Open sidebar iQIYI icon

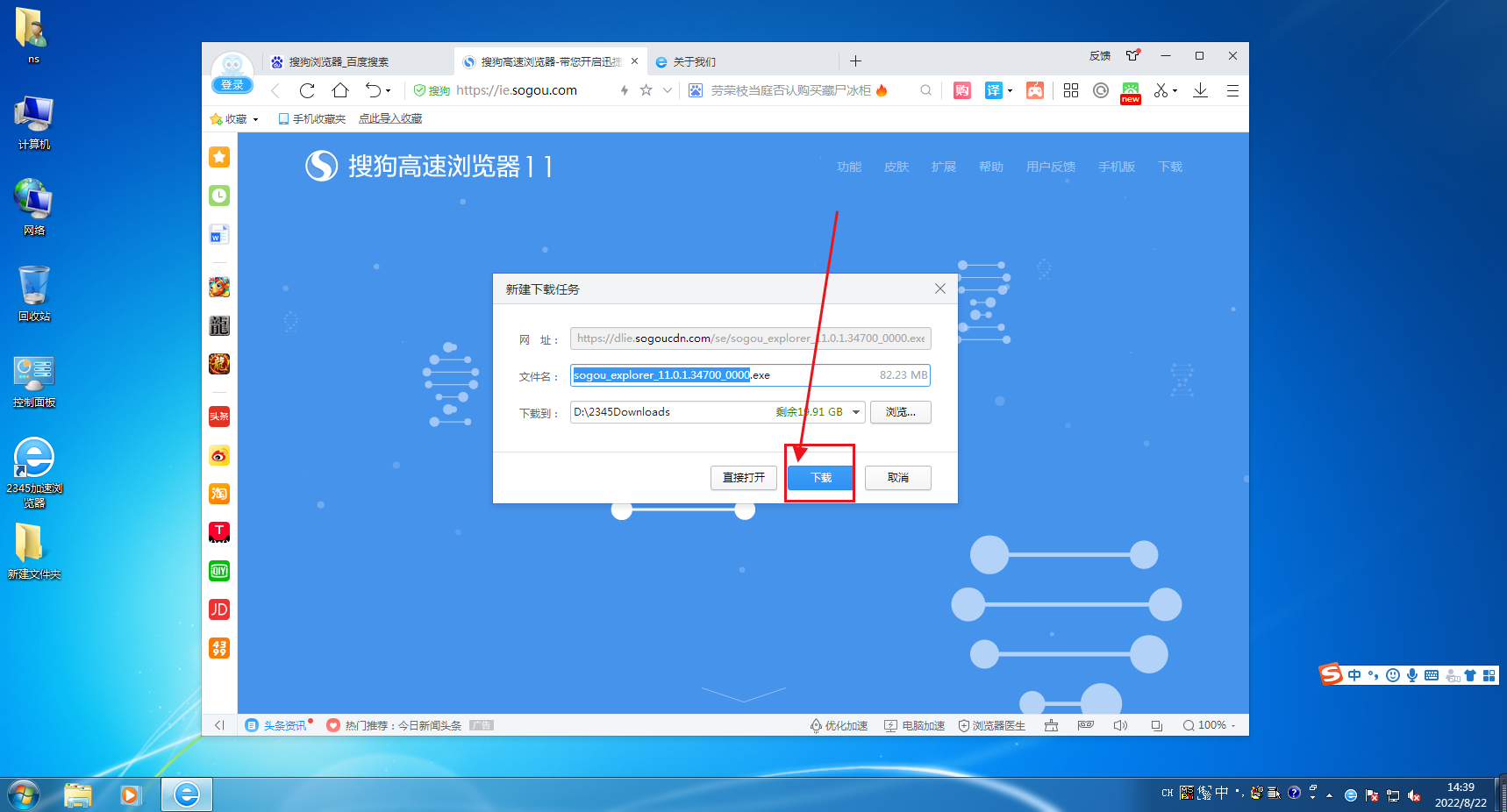(x=219, y=571)
